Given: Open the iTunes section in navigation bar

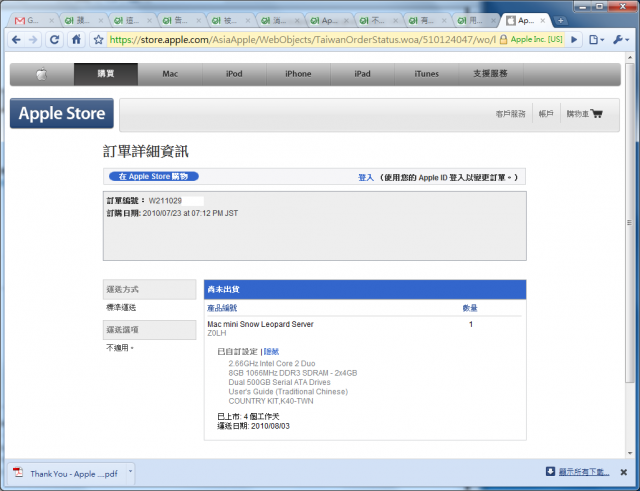Looking at the screenshot, I should pyautogui.click(x=427, y=74).
